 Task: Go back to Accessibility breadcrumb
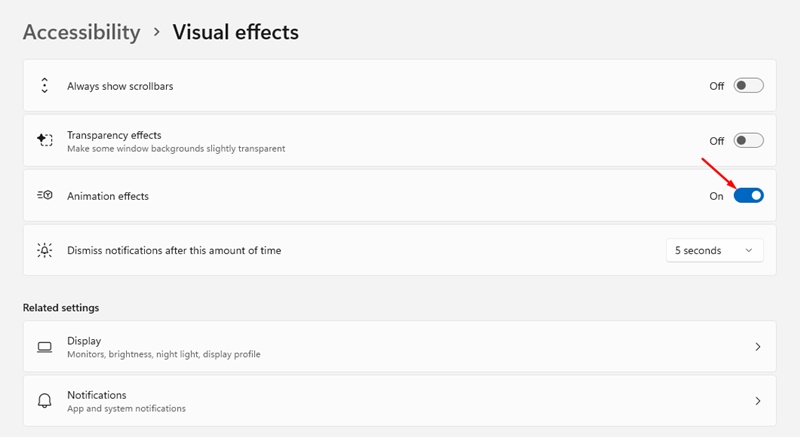click(x=82, y=32)
